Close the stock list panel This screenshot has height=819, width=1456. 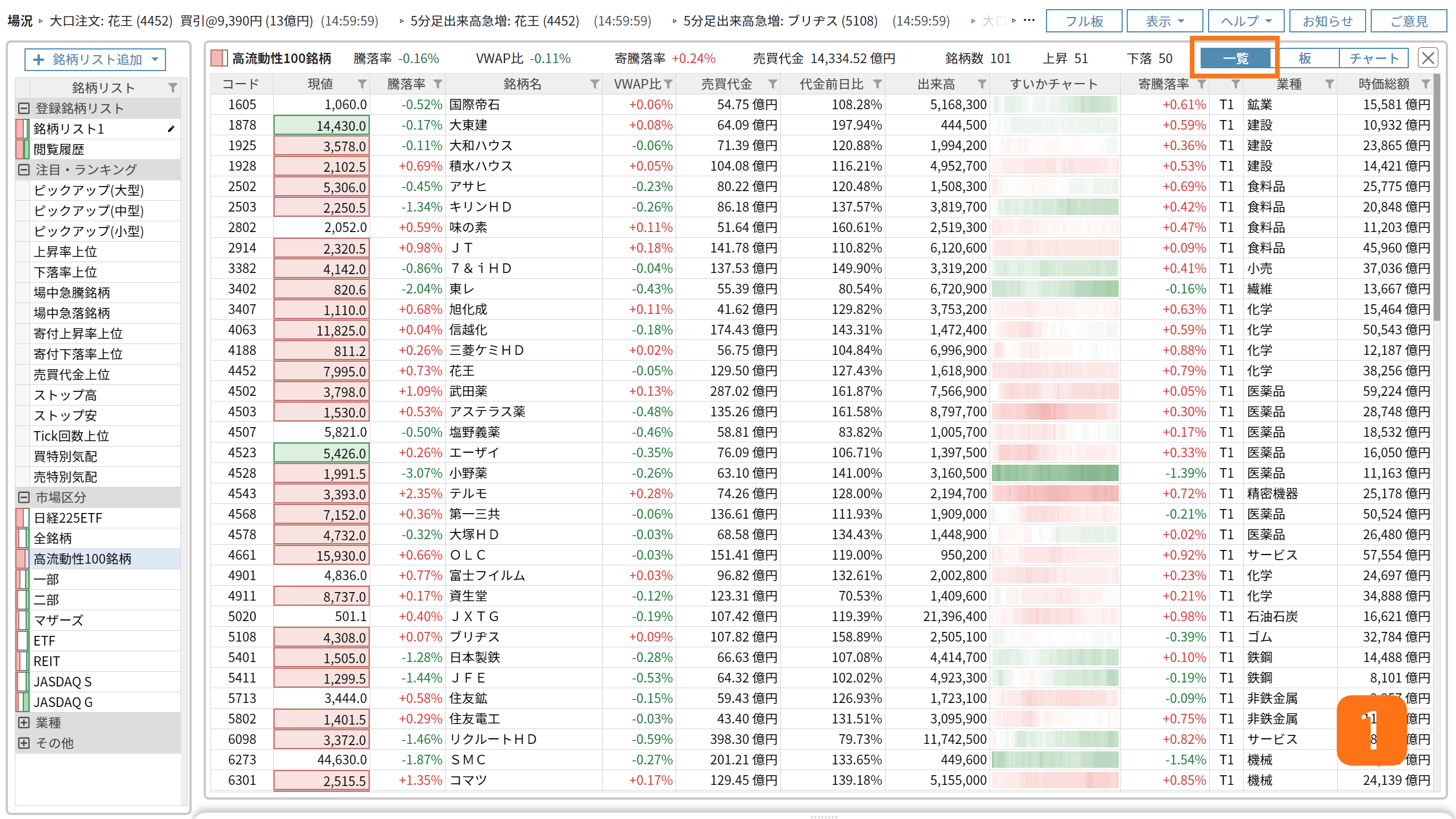[1428, 58]
